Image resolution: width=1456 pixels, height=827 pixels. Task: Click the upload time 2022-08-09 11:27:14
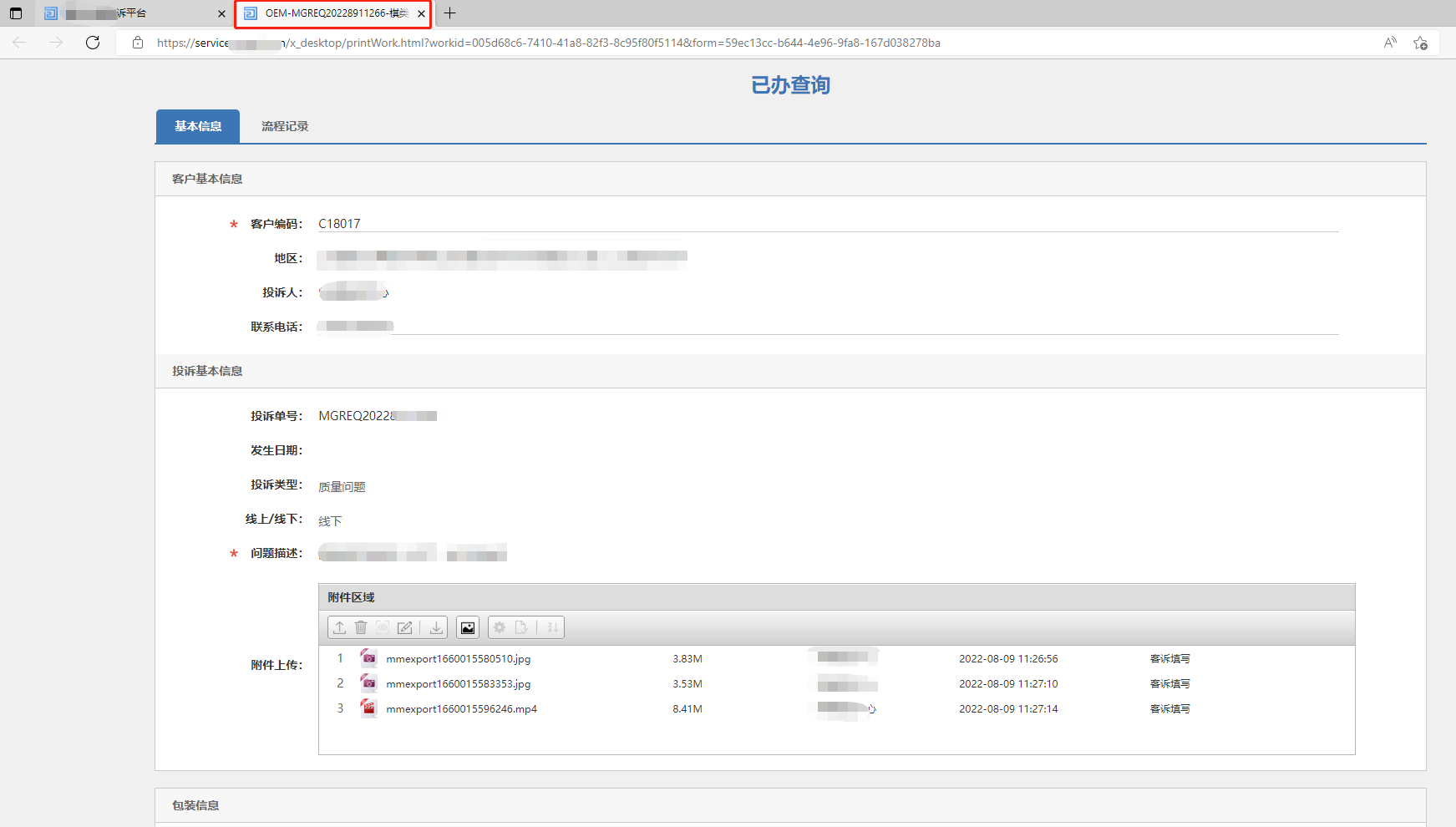point(1008,709)
